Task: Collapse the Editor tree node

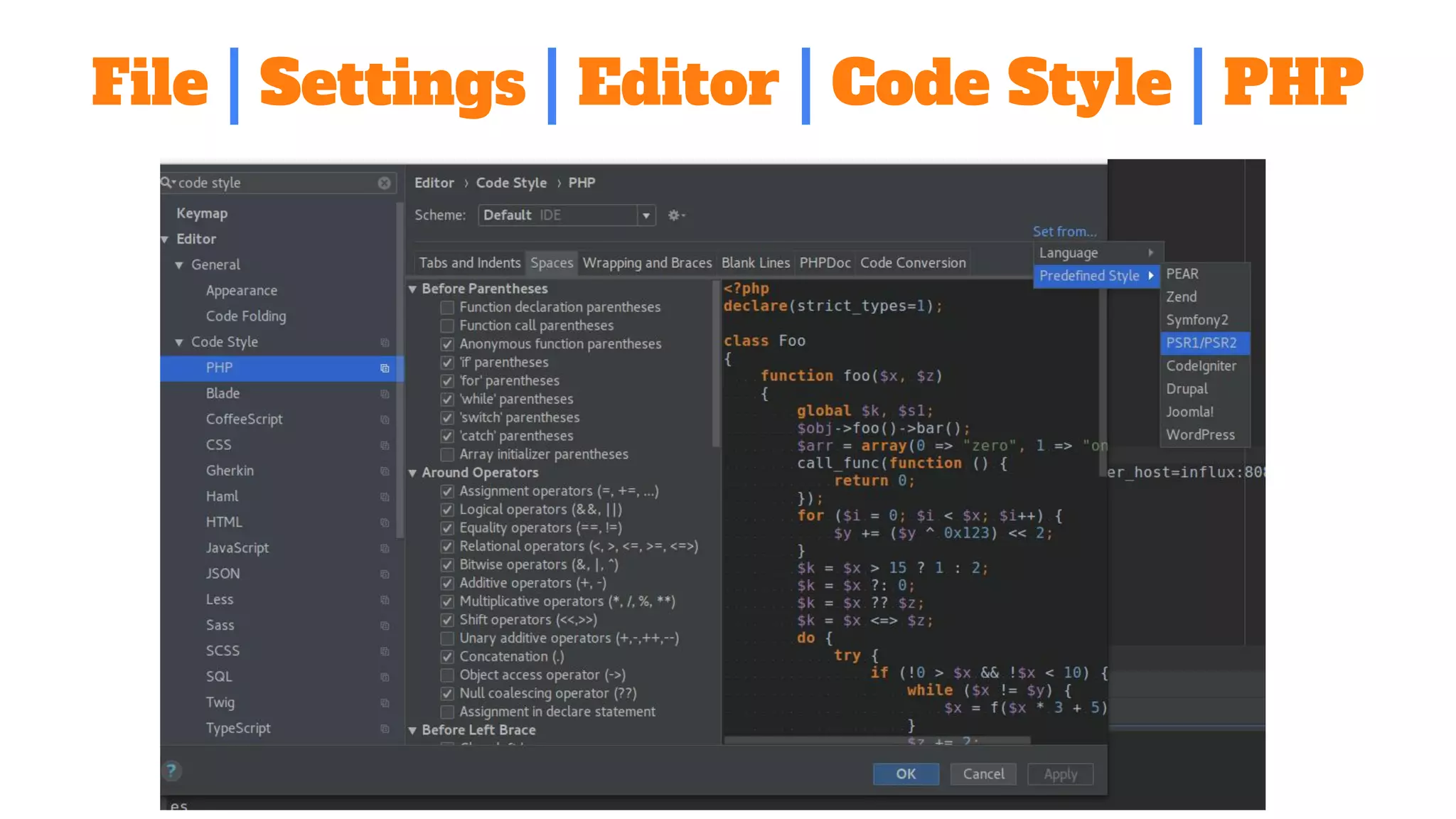Action: (x=165, y=240)
